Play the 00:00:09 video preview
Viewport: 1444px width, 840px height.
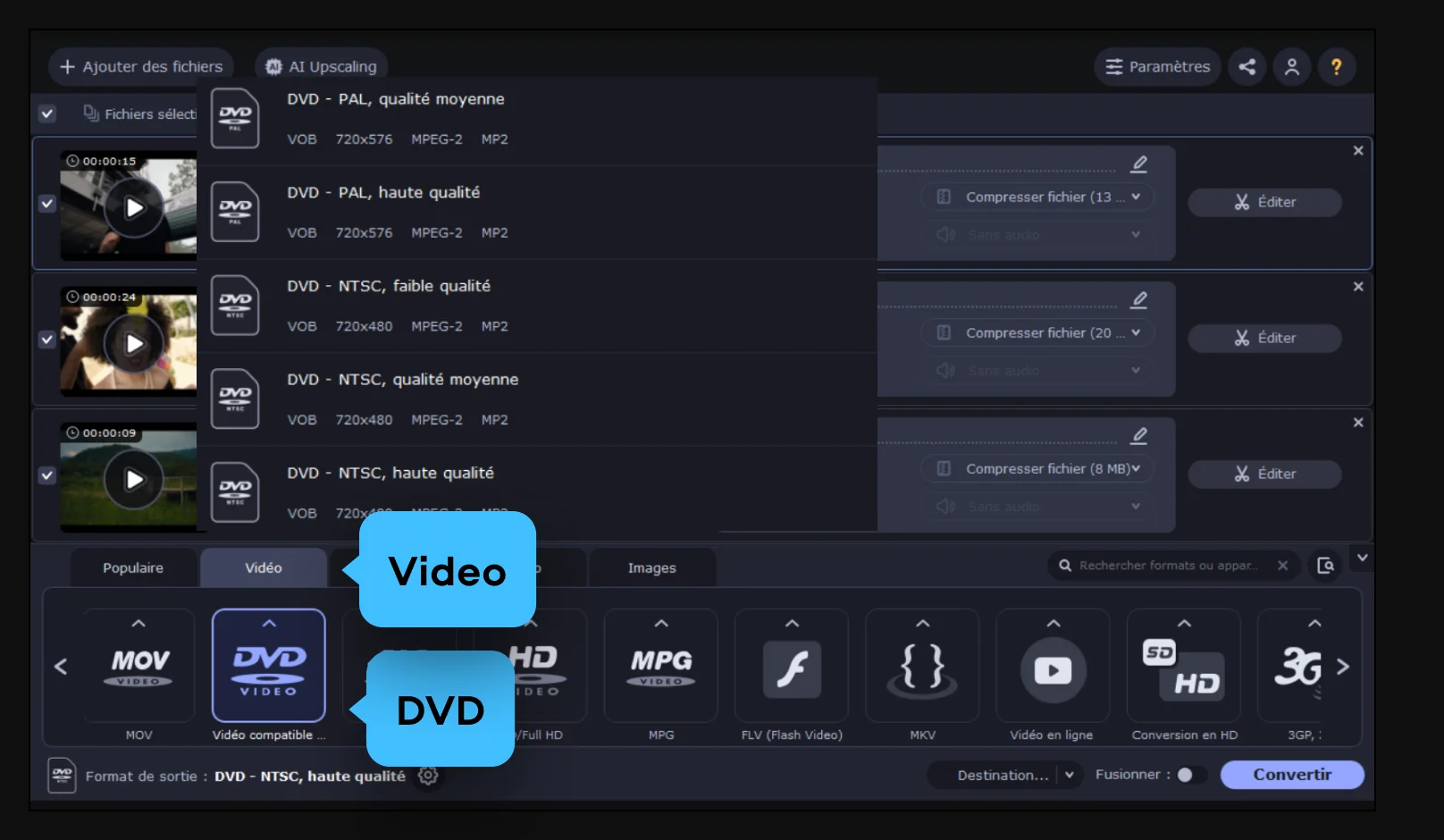[x=134, y=480]
